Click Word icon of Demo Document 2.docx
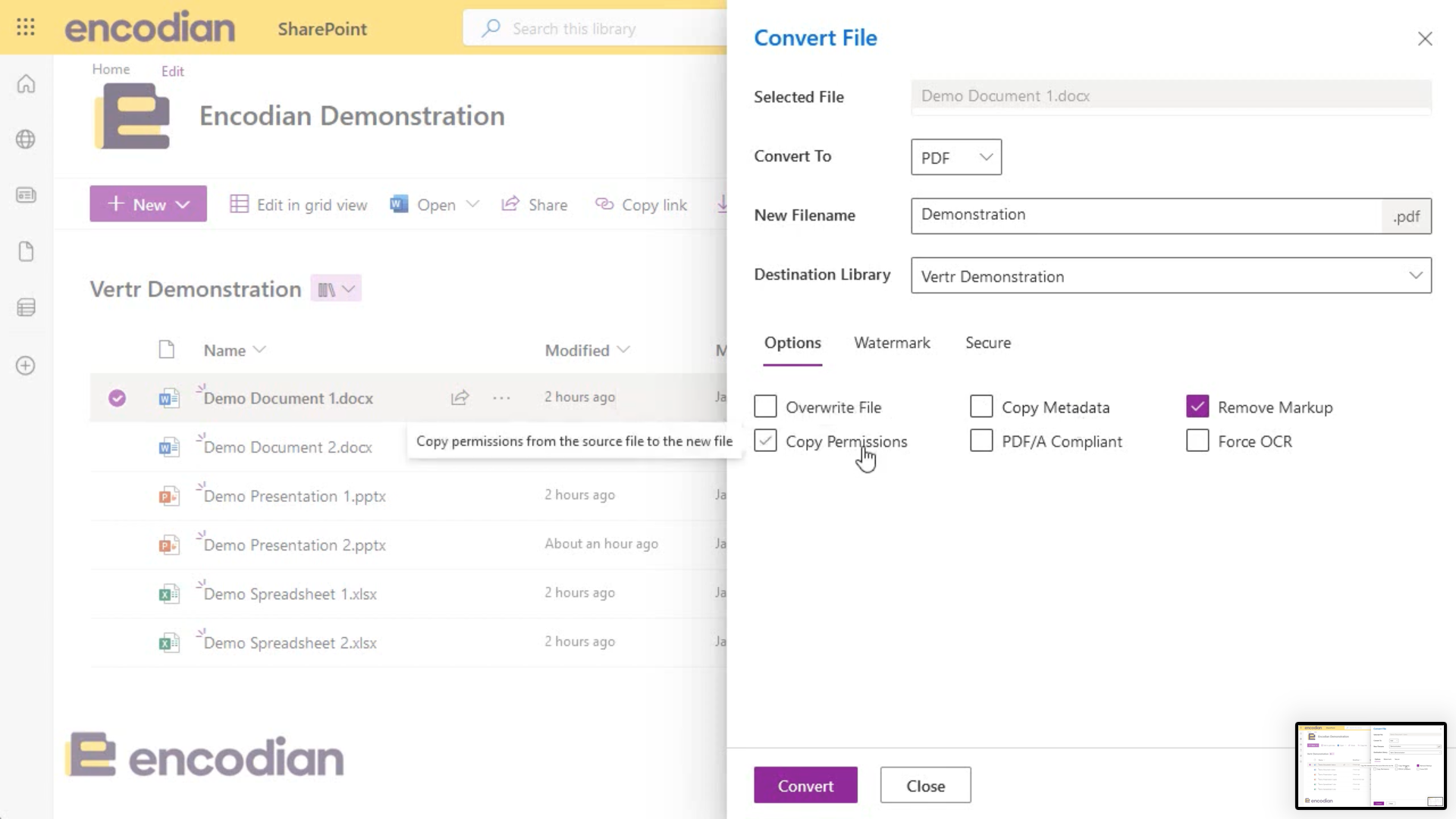1456x819 pixels. pyautogui.click(x=168, y=447)
